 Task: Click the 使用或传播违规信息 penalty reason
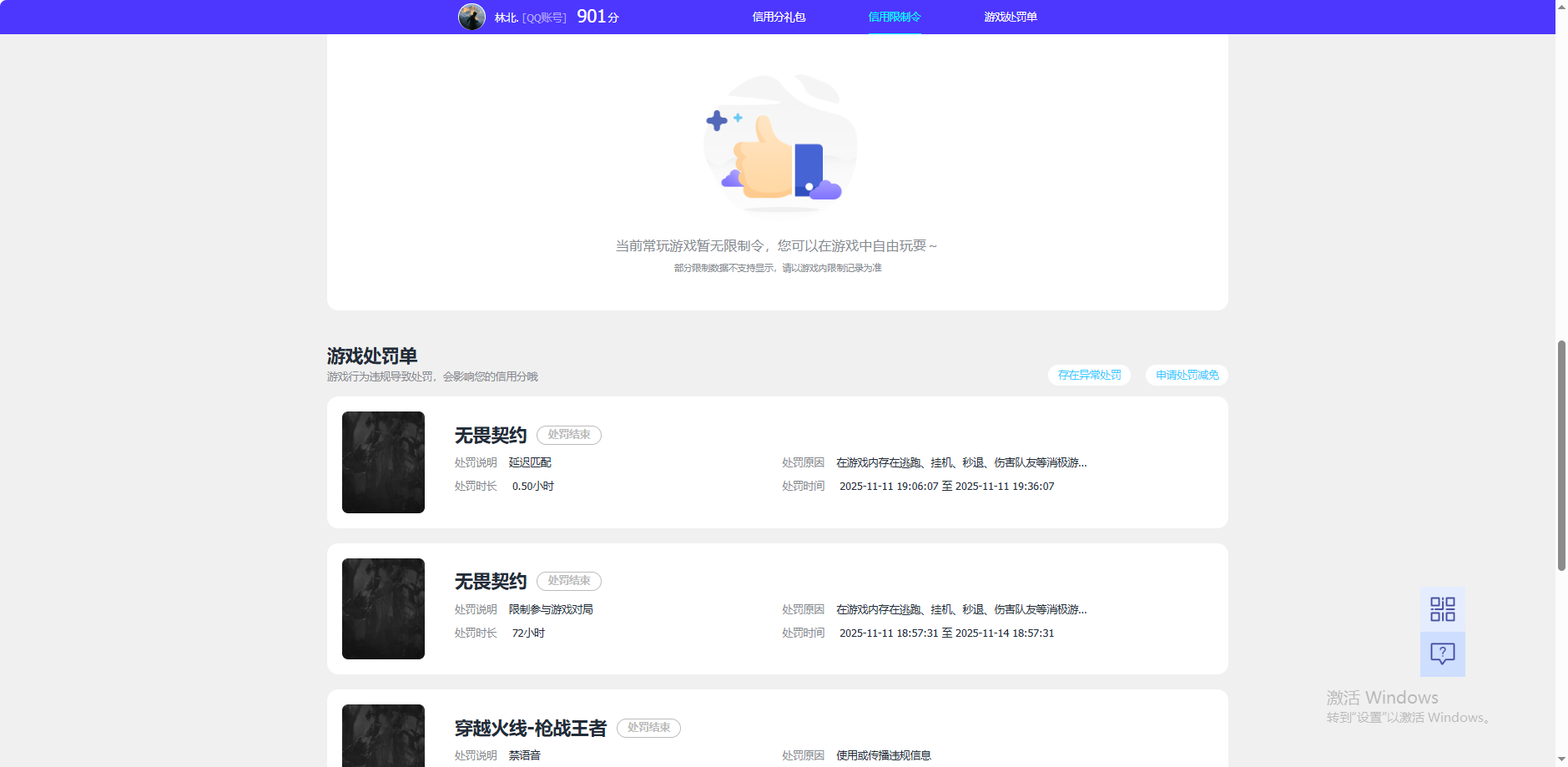[x=884, y=755]
